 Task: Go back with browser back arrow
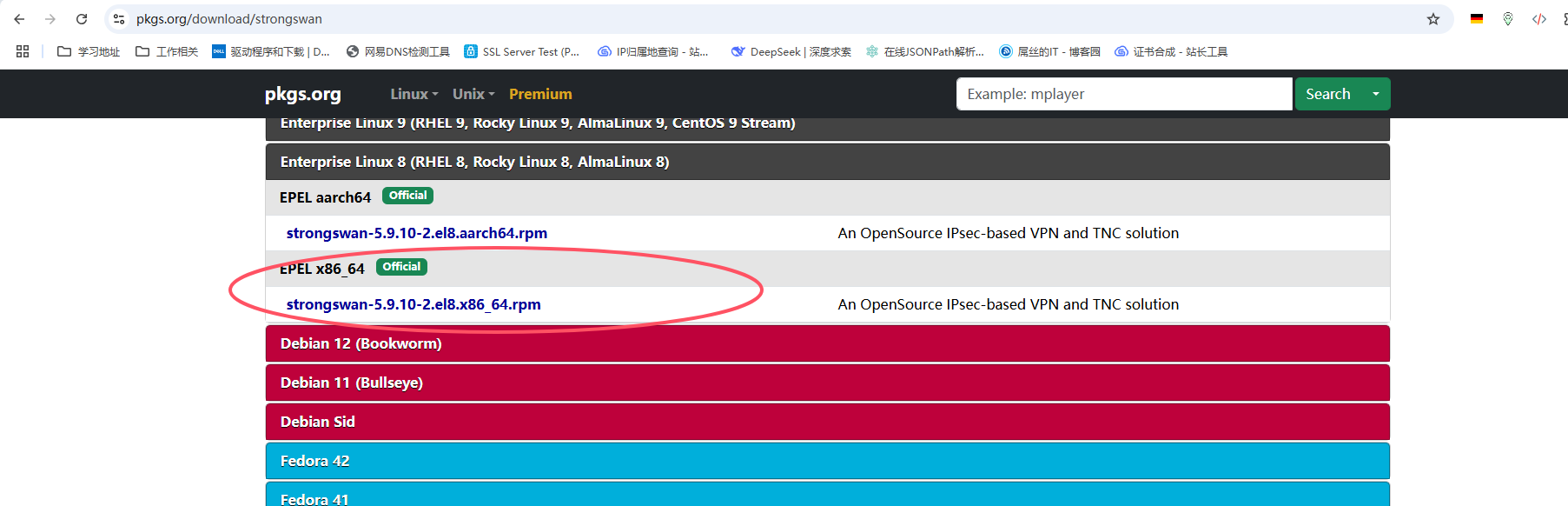point(19,19)
